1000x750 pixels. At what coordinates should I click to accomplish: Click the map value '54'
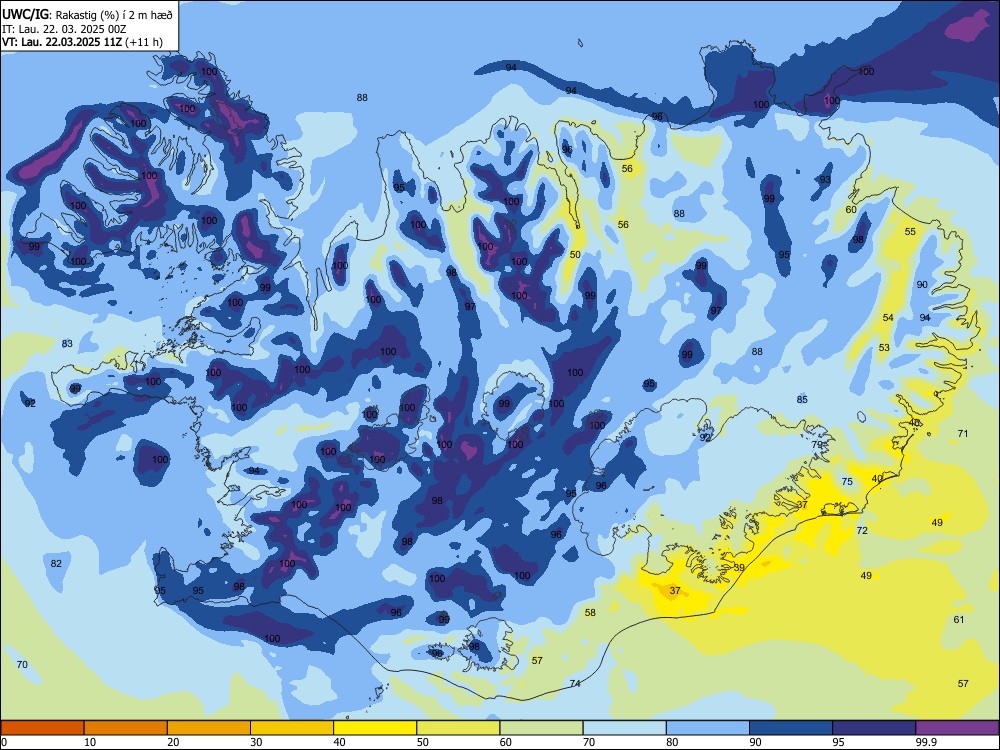point(888,318)
